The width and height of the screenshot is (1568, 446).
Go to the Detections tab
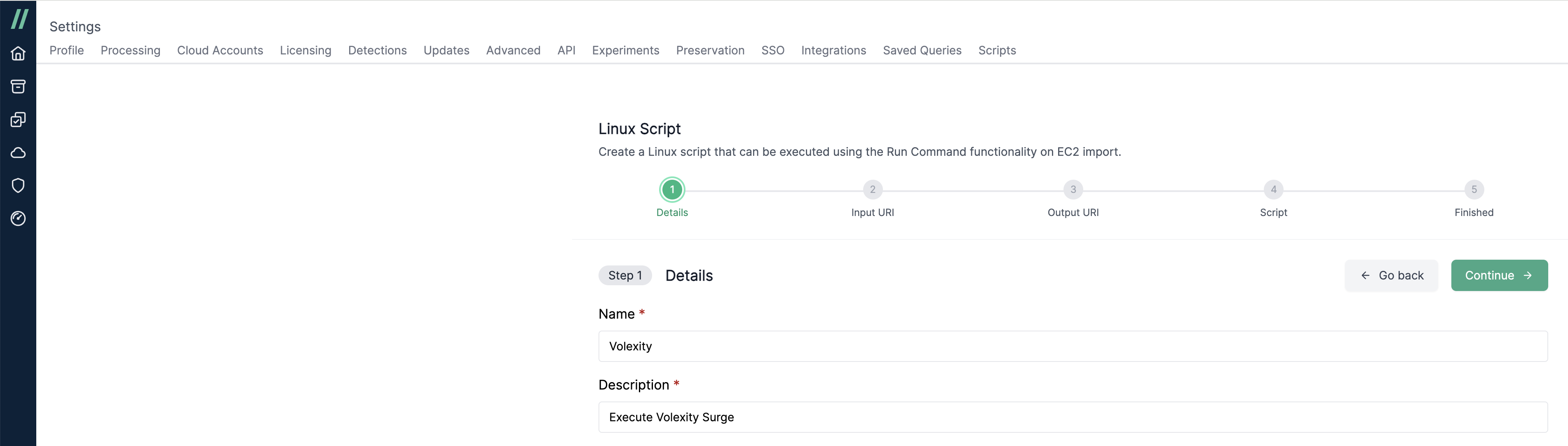click(x=378, y=51)
